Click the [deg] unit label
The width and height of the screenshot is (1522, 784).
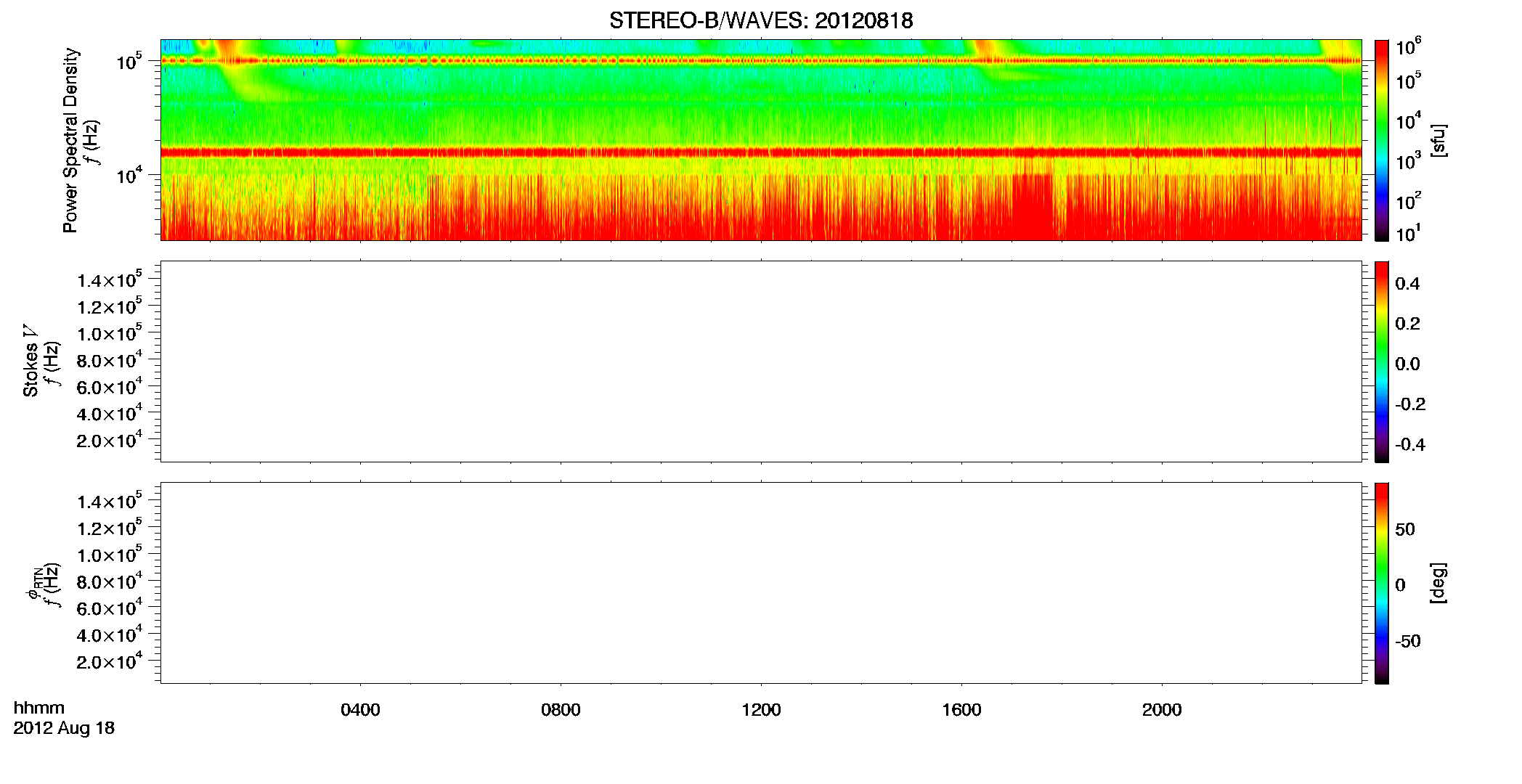[1438, 583]
